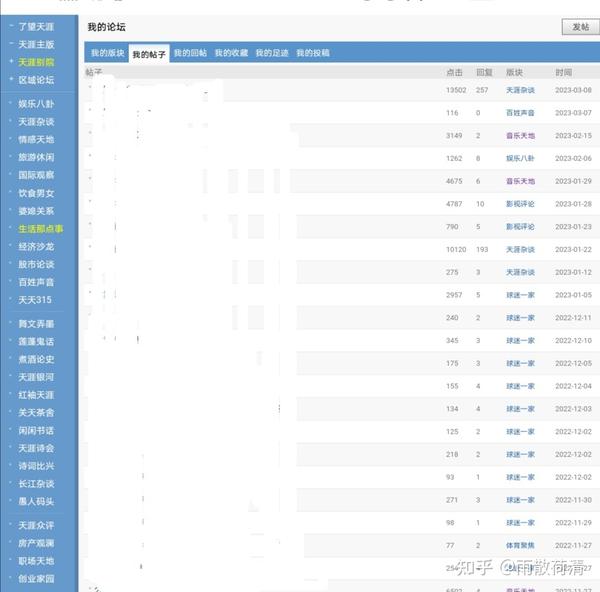Visit 国际观察 board in sidebar
Viewport: 600px width, 592px height.
coord(36,175)
